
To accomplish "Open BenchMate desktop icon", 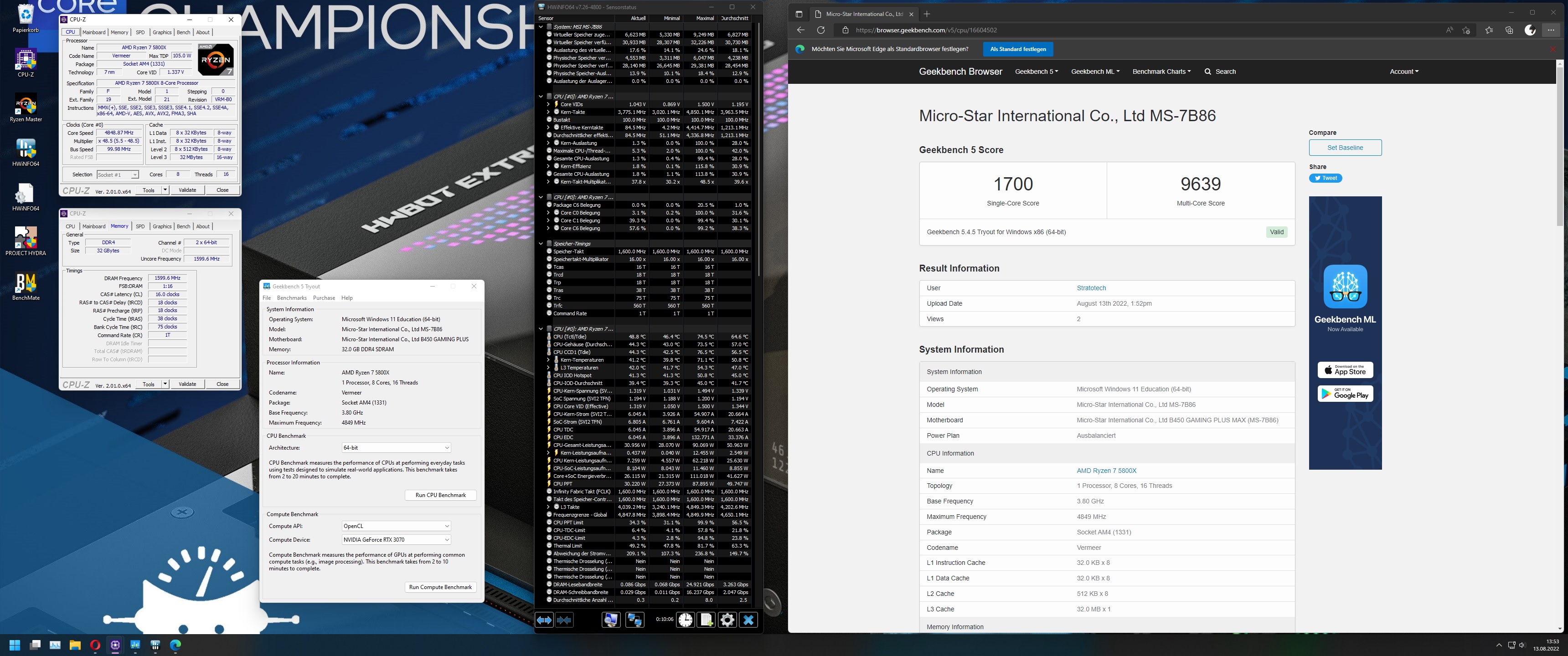I will point(26,286).
